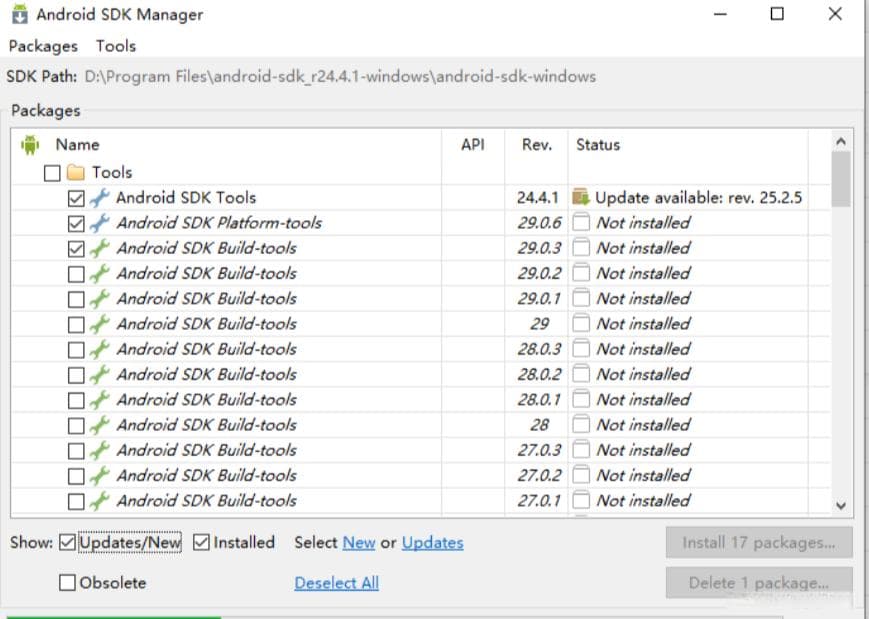
Task: Check the Tools folder checkbox
Action: (x=52, y=173)
